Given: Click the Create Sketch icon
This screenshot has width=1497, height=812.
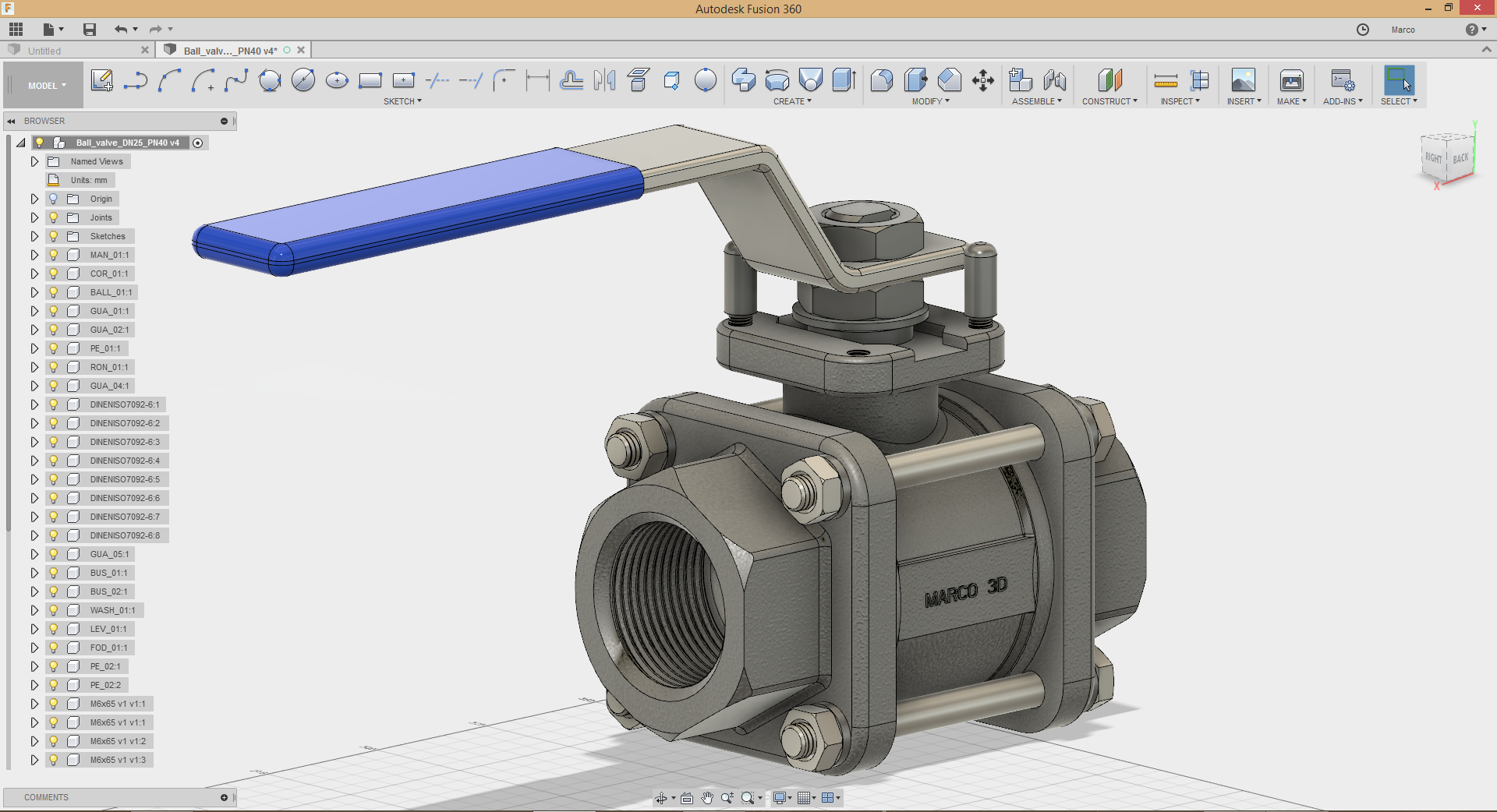Looking at the screenshot, I should [x=101, y=80].
